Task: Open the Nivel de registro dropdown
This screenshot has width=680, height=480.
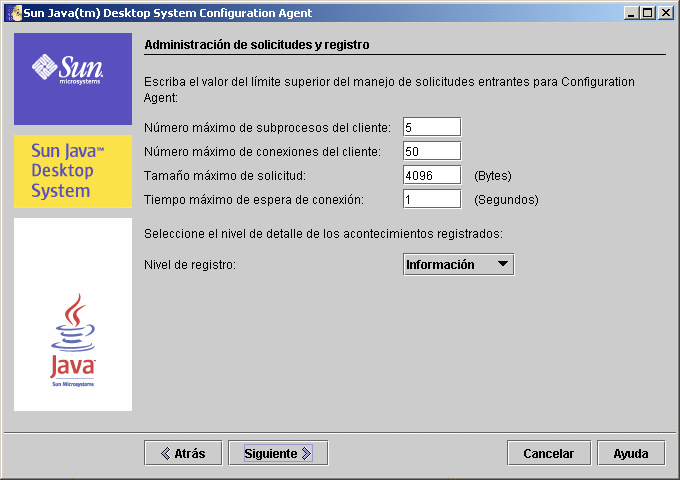Action: pos(458,264)
